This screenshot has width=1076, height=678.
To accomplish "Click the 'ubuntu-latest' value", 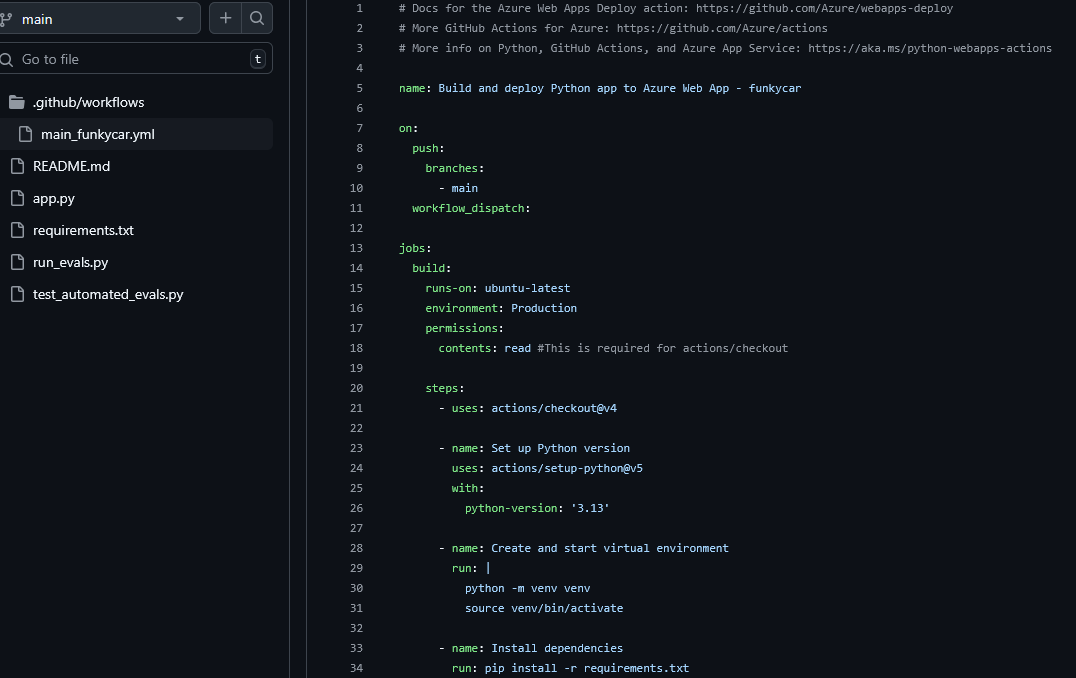I will click(527, 288).
